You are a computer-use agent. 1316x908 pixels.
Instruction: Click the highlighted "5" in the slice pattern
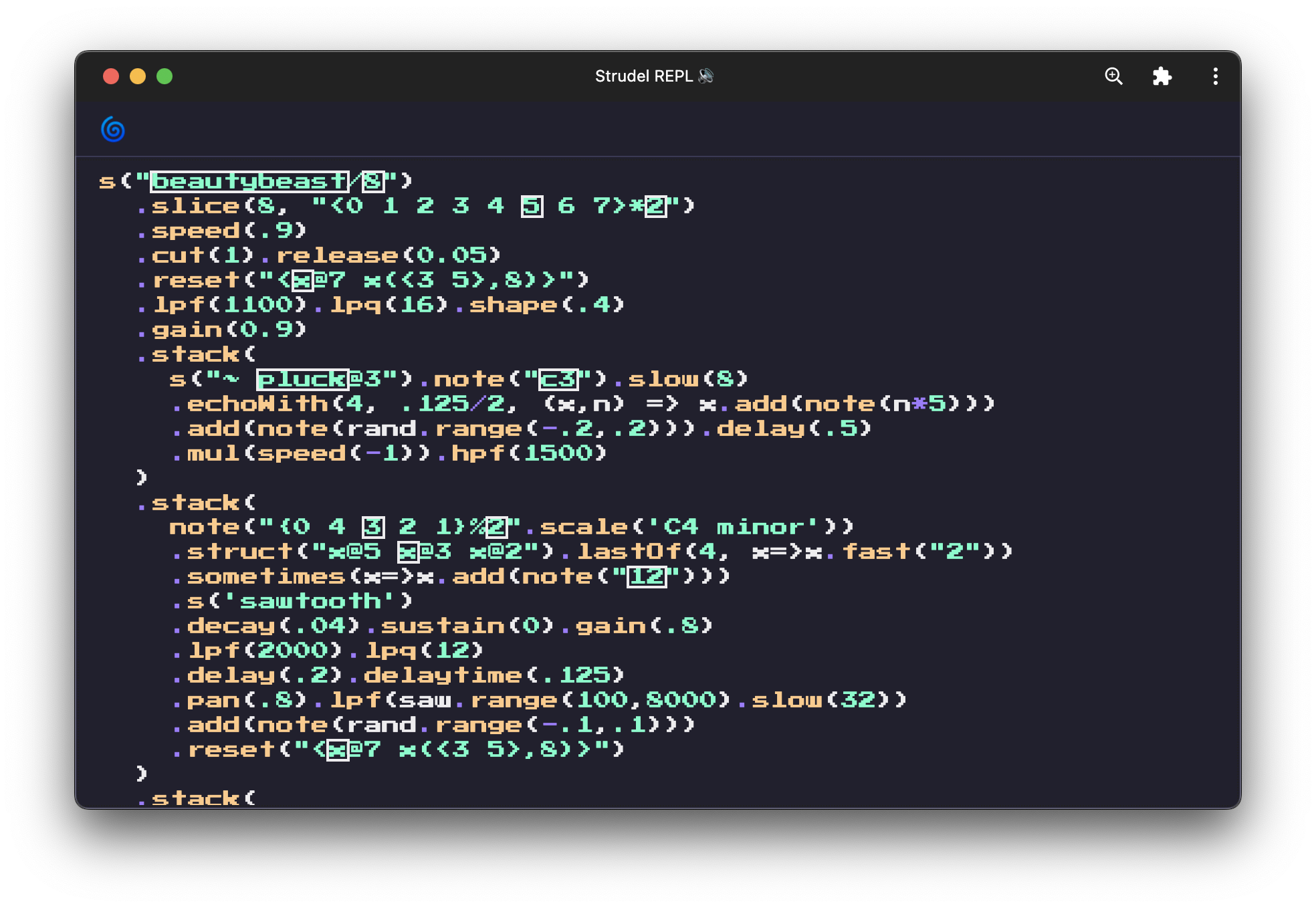[x=532, y=205]
